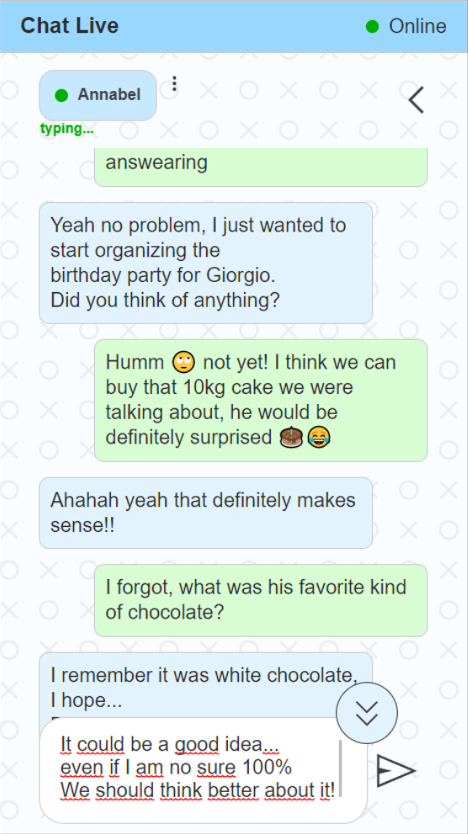
Task: Jump to latest messages with double-chevron button
Action: click(367, 713)
